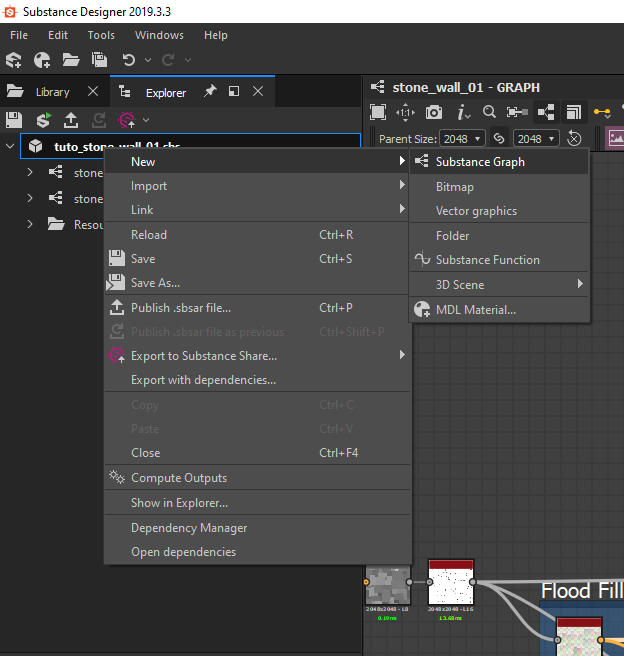The width and height of the screenshot is (624, 656).
Task: Expand the second stone graph tree item
Action: coord(30,198)
